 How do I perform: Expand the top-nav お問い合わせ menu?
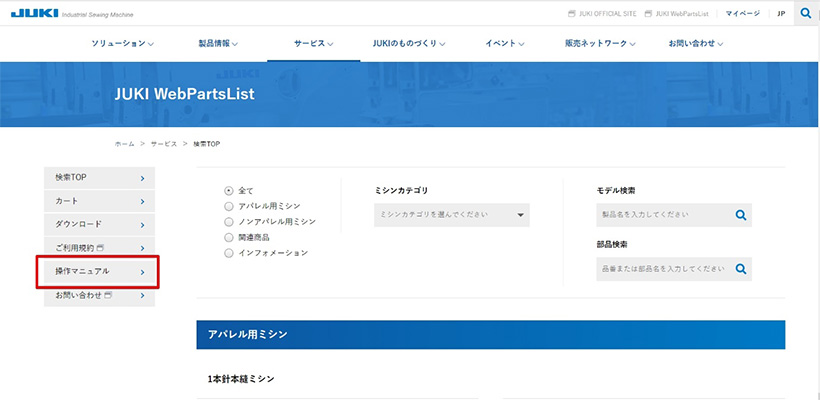(696, 44)
